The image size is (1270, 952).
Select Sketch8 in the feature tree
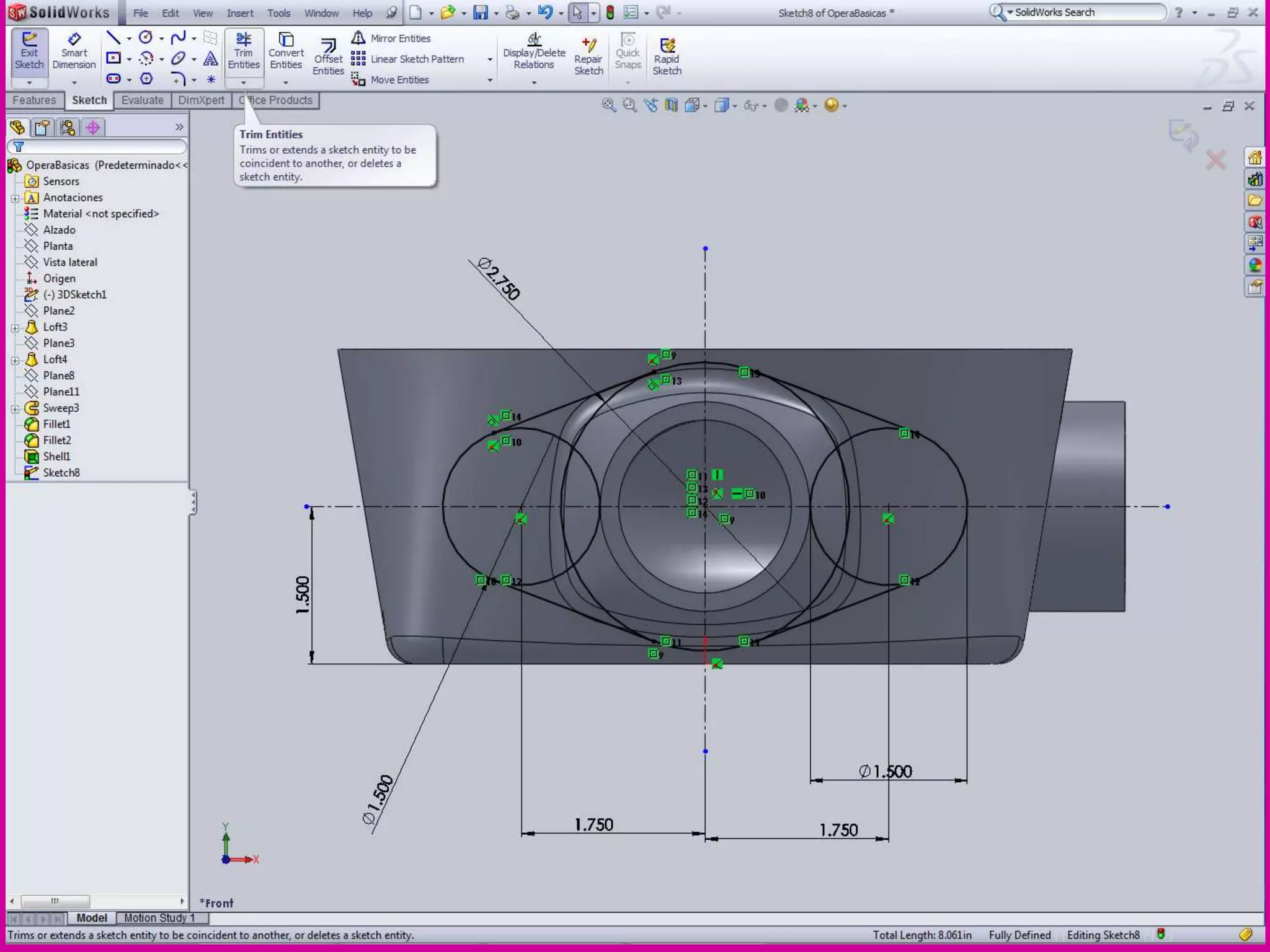tap(61, 473)
